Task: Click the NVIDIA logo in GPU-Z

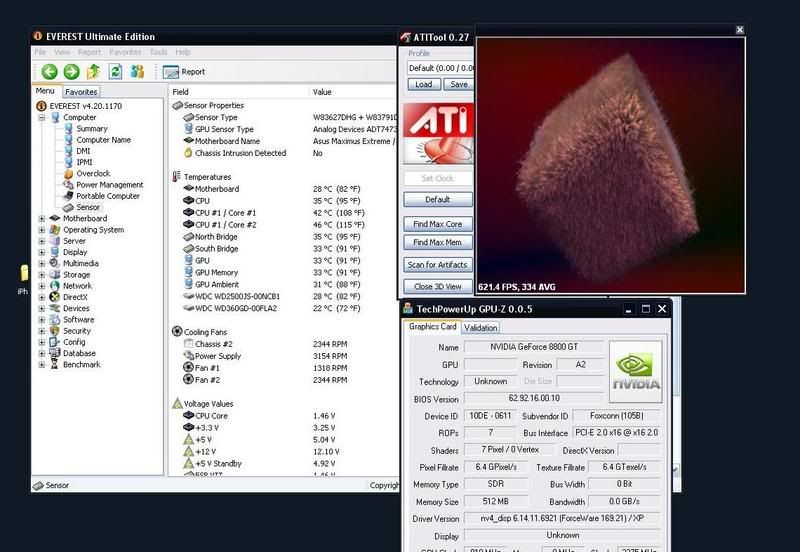Action: click(635, 371)
